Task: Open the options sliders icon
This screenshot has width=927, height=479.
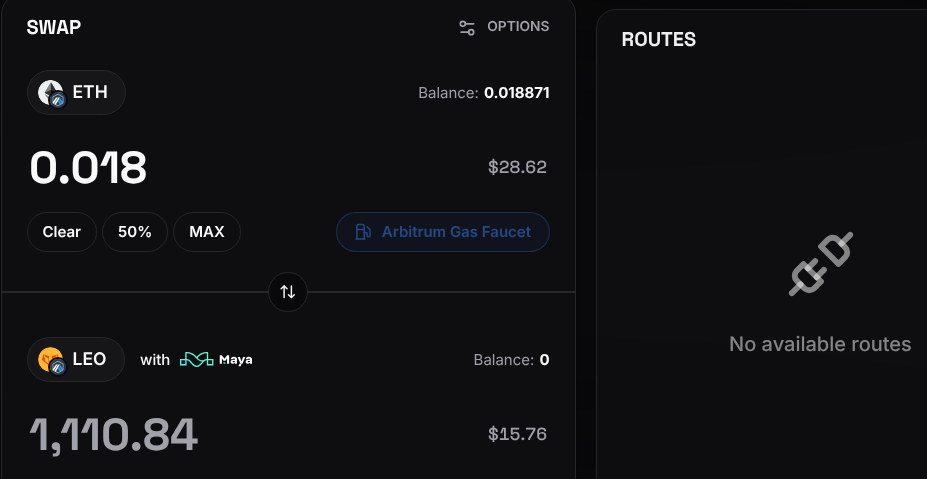Action: click(x=467, y=27)
